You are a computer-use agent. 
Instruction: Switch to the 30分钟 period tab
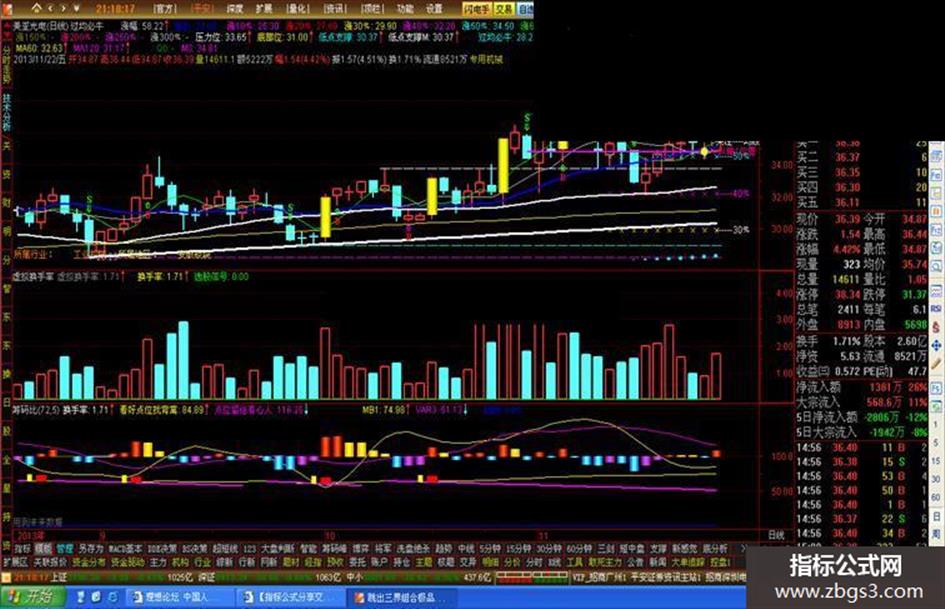point(549,549)
